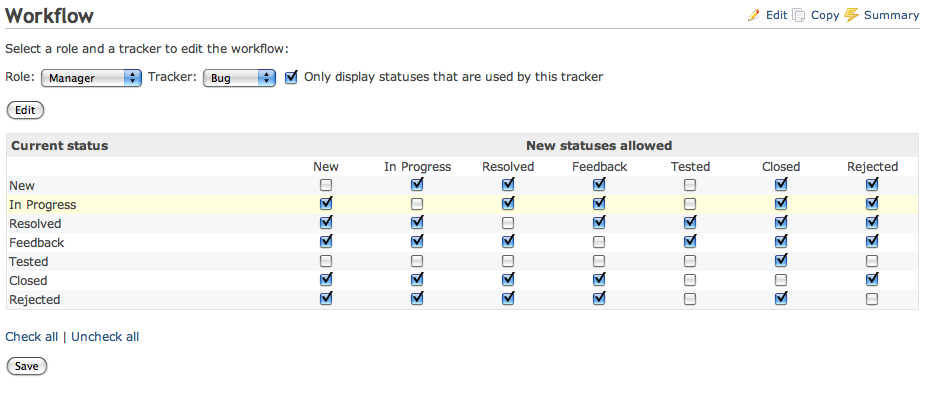Check New to Tested transition checkbox

(690, 186)
